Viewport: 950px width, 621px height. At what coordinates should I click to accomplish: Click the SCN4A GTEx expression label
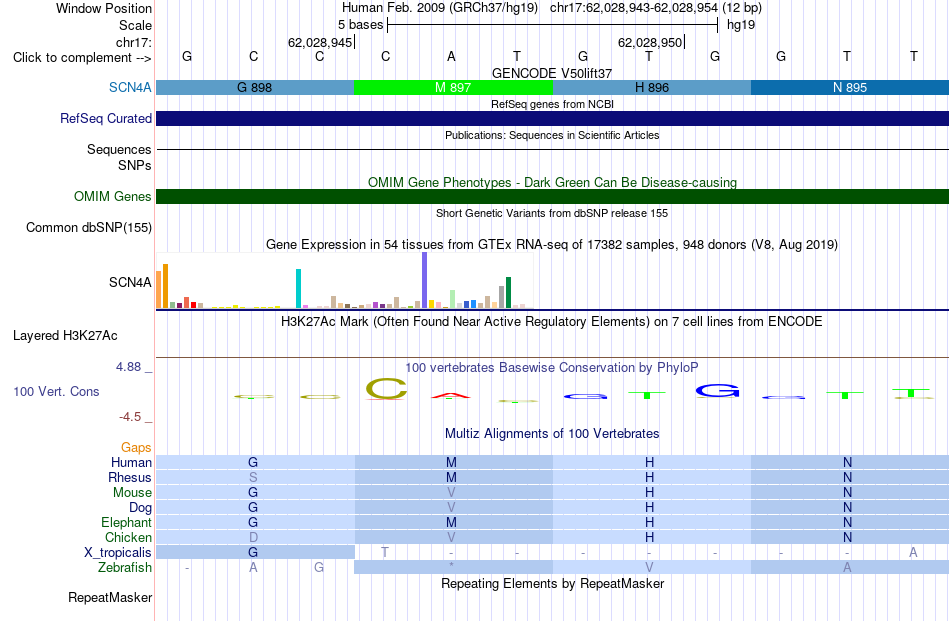(130, 282)
